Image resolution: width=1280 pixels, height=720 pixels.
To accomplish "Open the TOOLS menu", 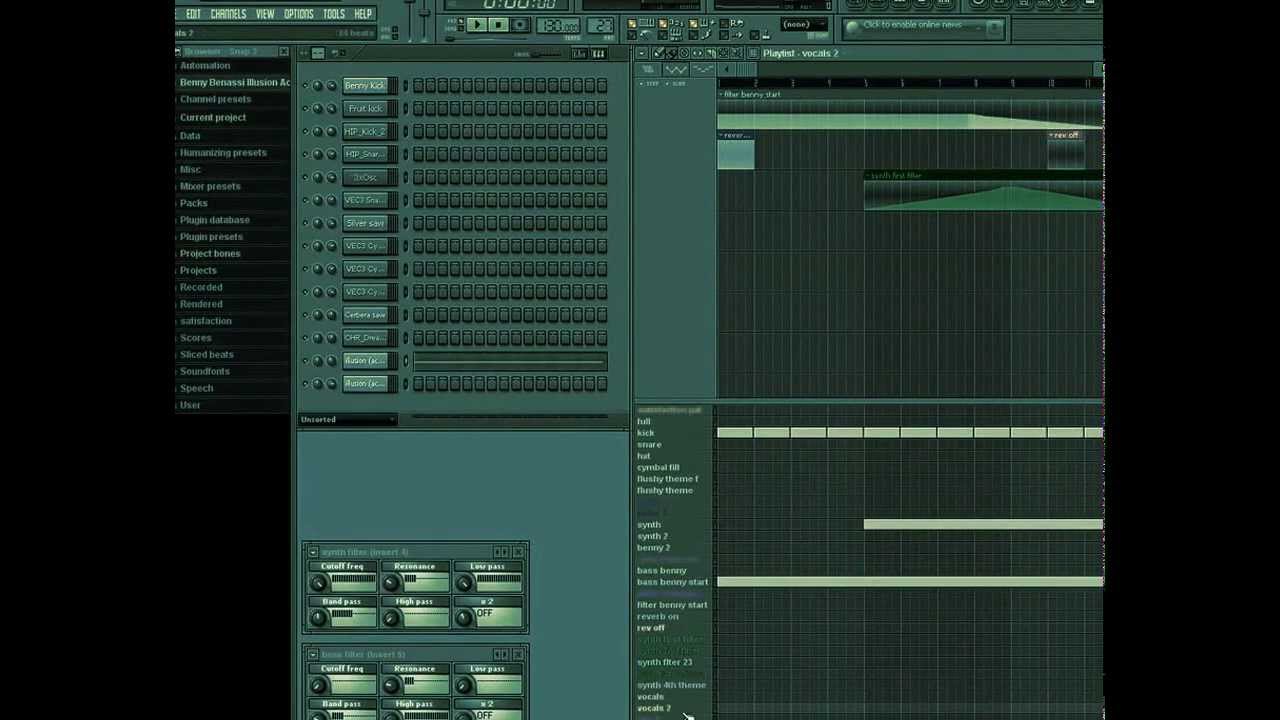I will [x=334, y=14].
